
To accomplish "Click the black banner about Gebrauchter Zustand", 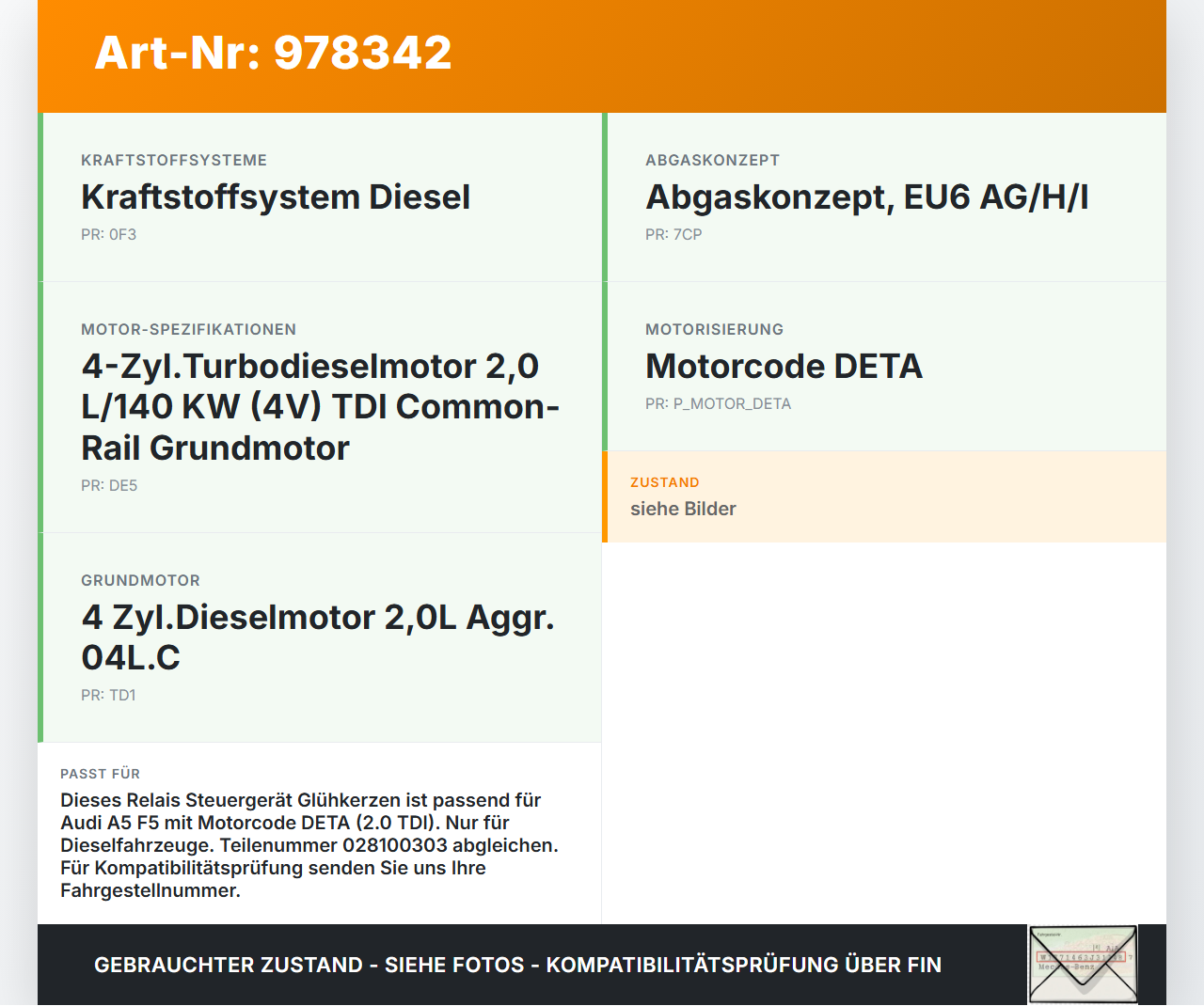I will pos(517,965).
